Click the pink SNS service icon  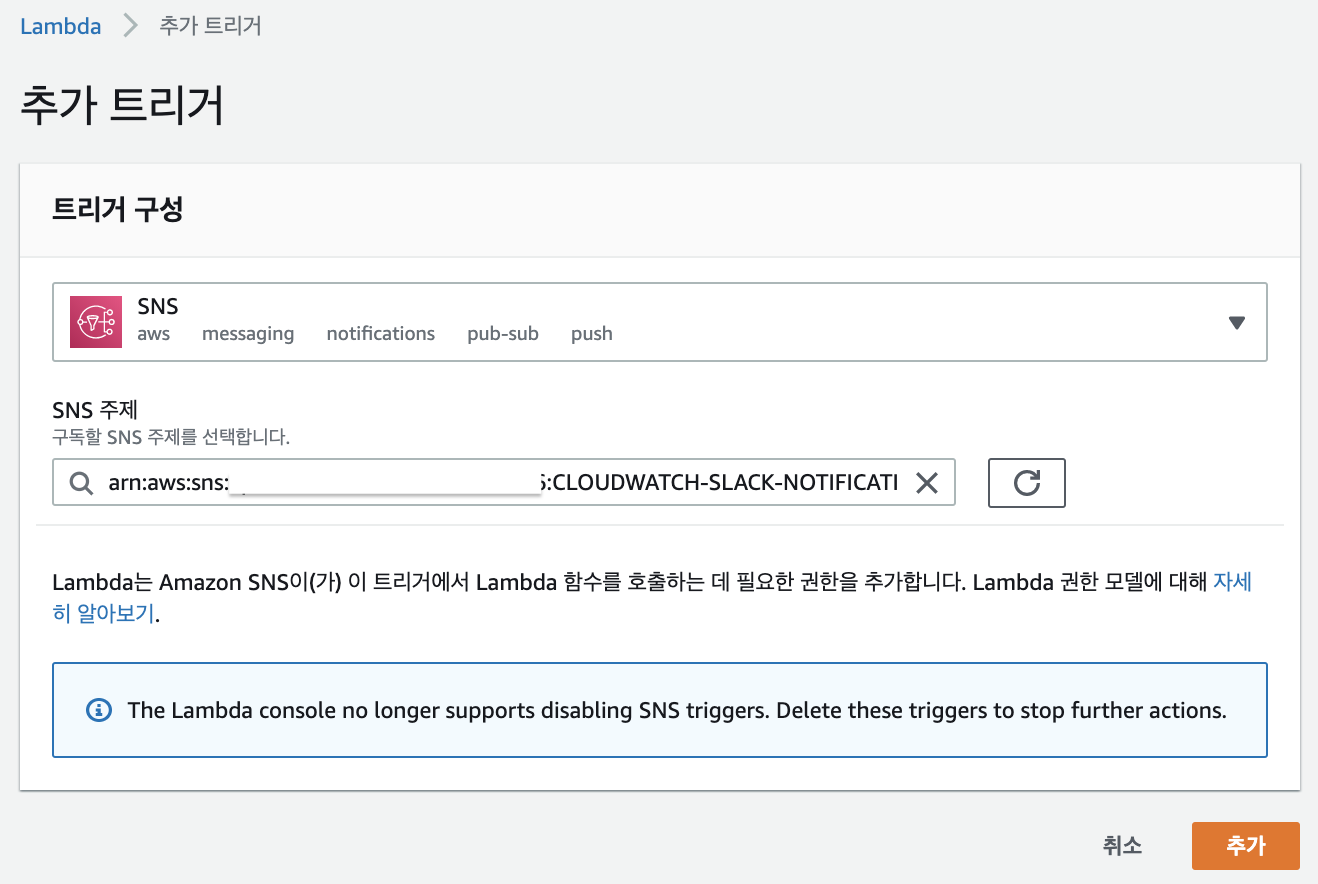(96, 322)
